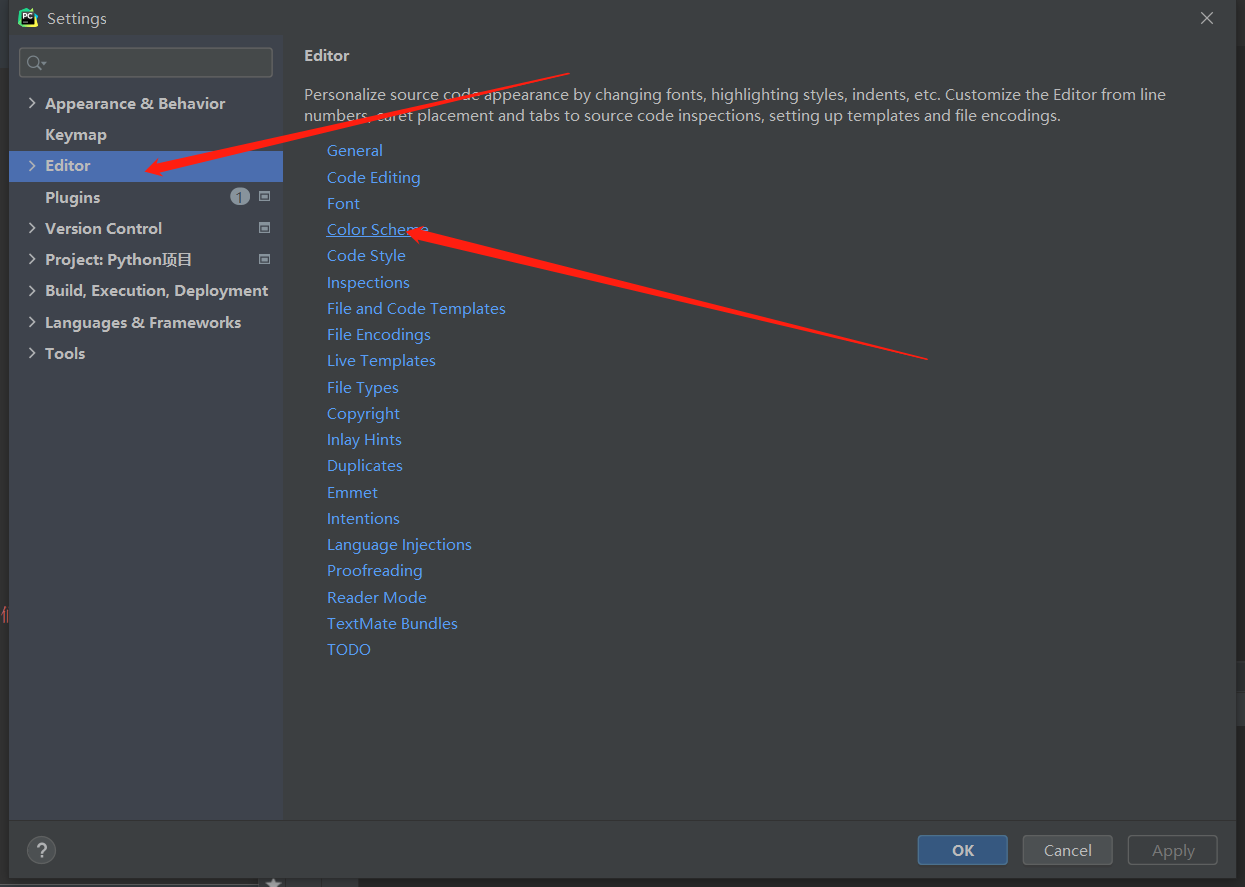Select Keymap in settings tree
The height and width of the screenshot is (887, 1245).
pyautogui.click(x=76, y=134)
